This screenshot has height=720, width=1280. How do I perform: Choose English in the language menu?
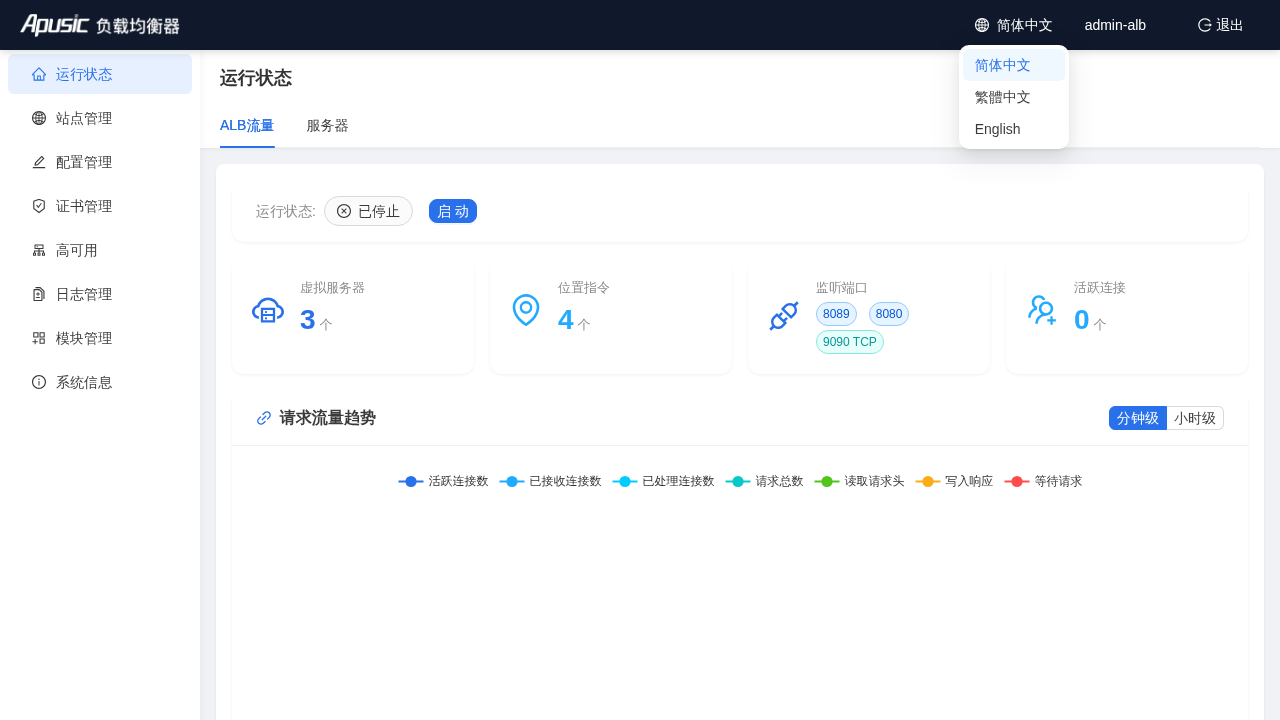point(1014,129)
